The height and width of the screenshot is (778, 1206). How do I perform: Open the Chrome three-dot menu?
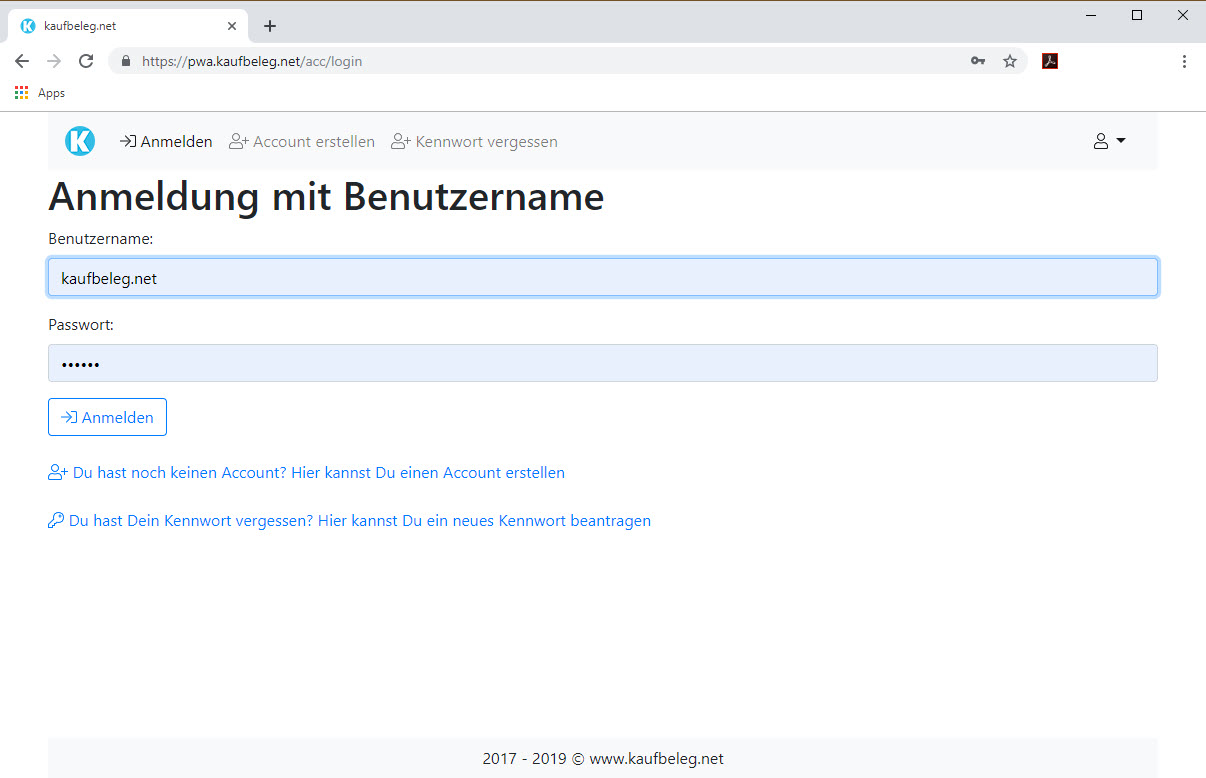[1184, 61]
